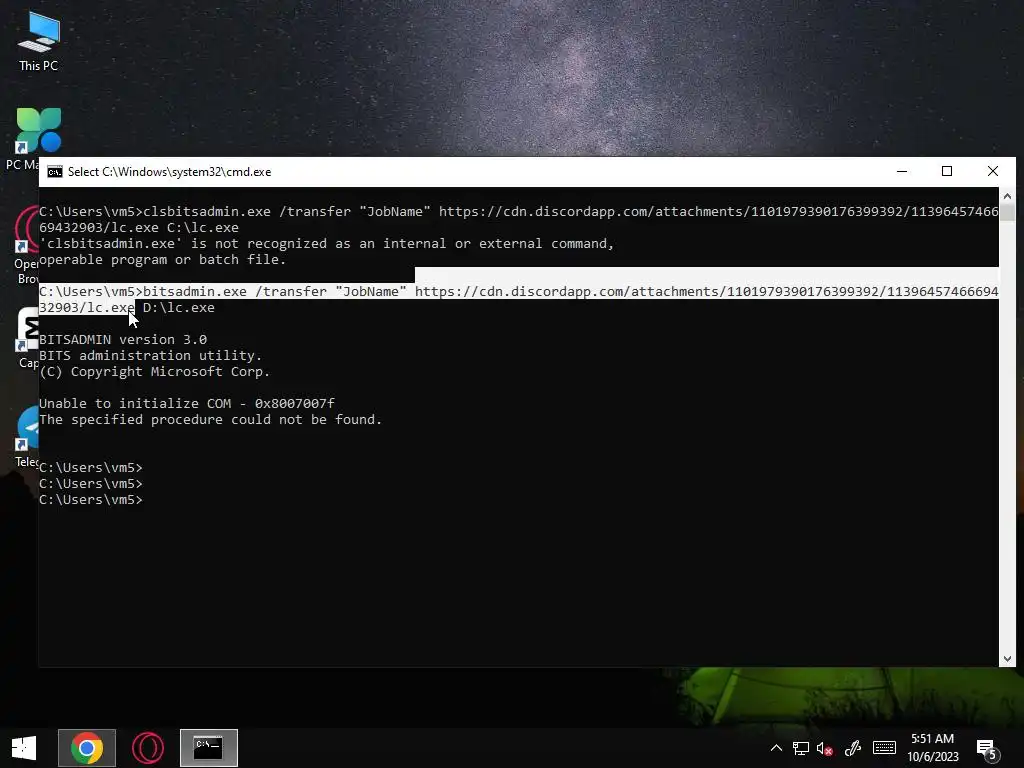Open the muted volume tray icon

(825, 748)
